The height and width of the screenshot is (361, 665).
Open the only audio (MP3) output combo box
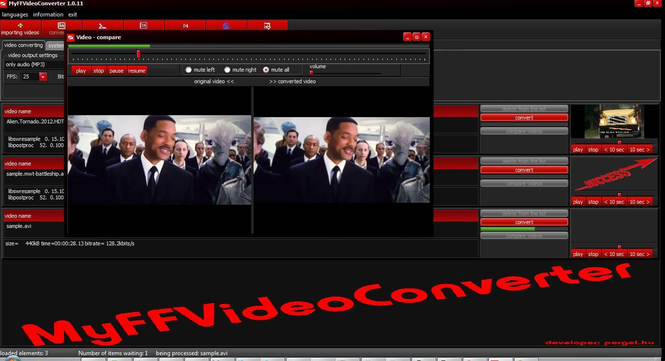click(x=34, y=64)
